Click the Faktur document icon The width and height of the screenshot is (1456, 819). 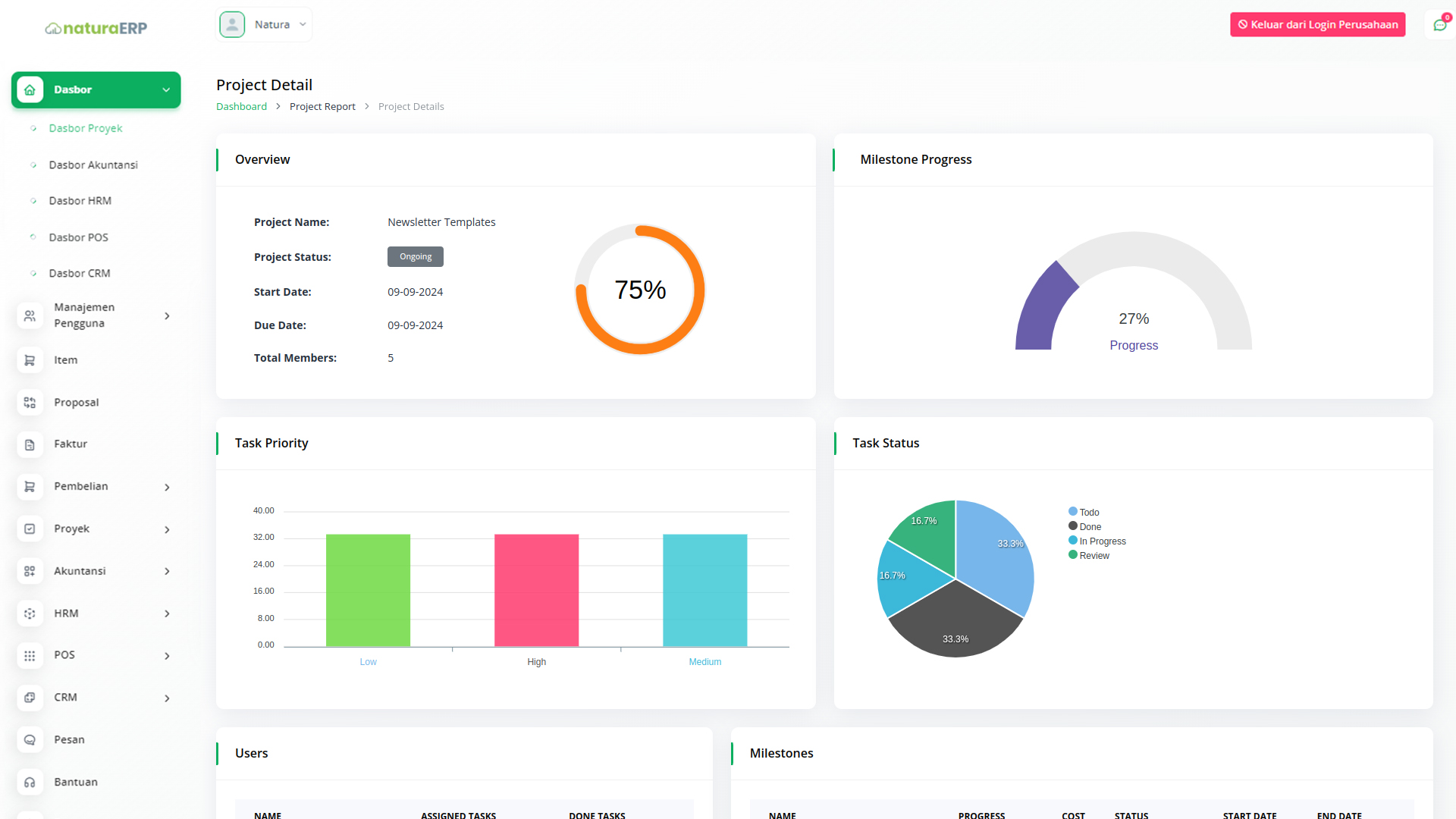30,444
